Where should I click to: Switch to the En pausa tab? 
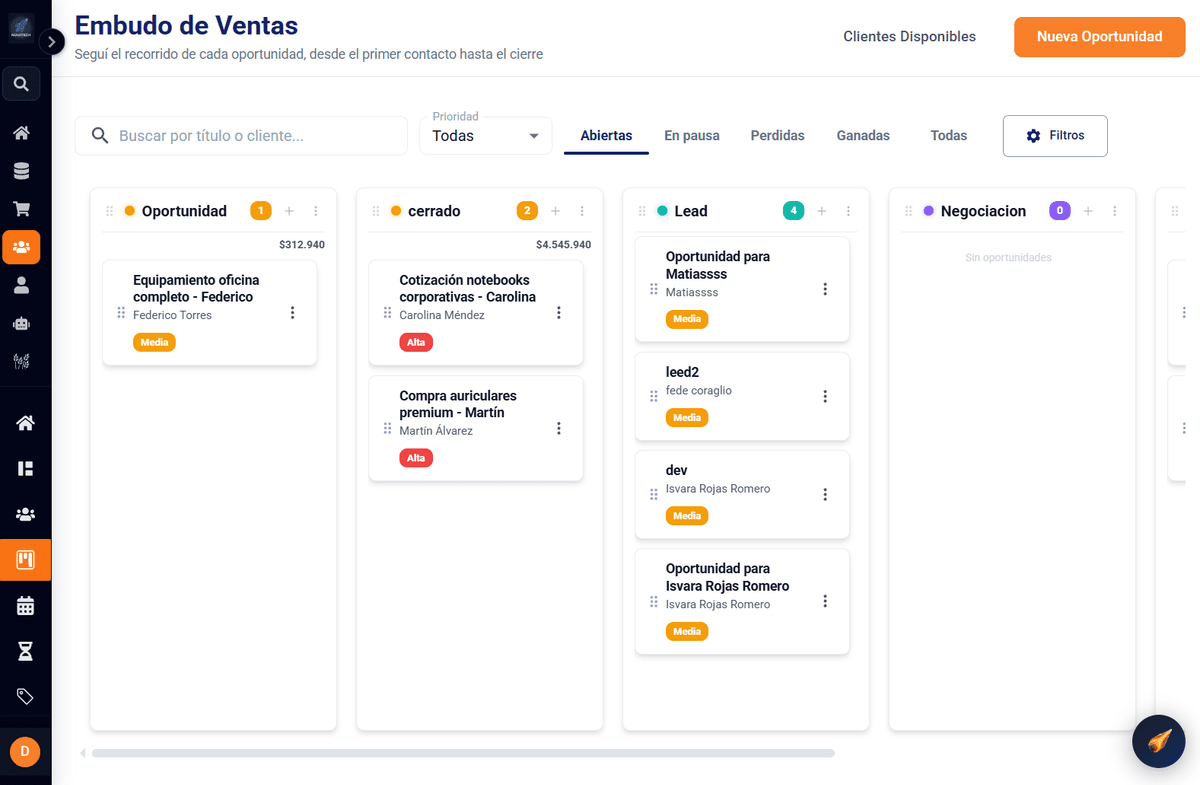pyautogui.click(x=692, y=136)
